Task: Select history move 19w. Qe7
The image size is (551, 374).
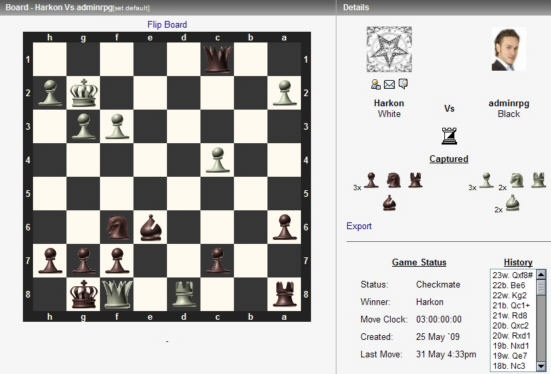Action: (x=509, y=356)
